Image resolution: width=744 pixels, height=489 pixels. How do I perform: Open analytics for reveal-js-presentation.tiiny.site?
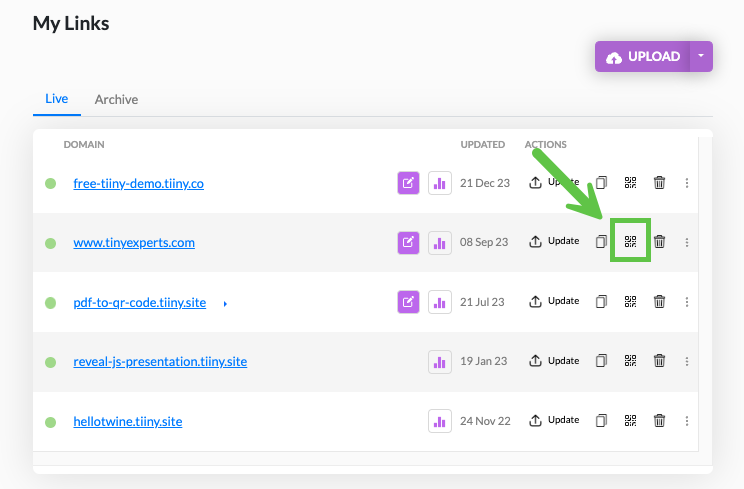tap(439, 362)
